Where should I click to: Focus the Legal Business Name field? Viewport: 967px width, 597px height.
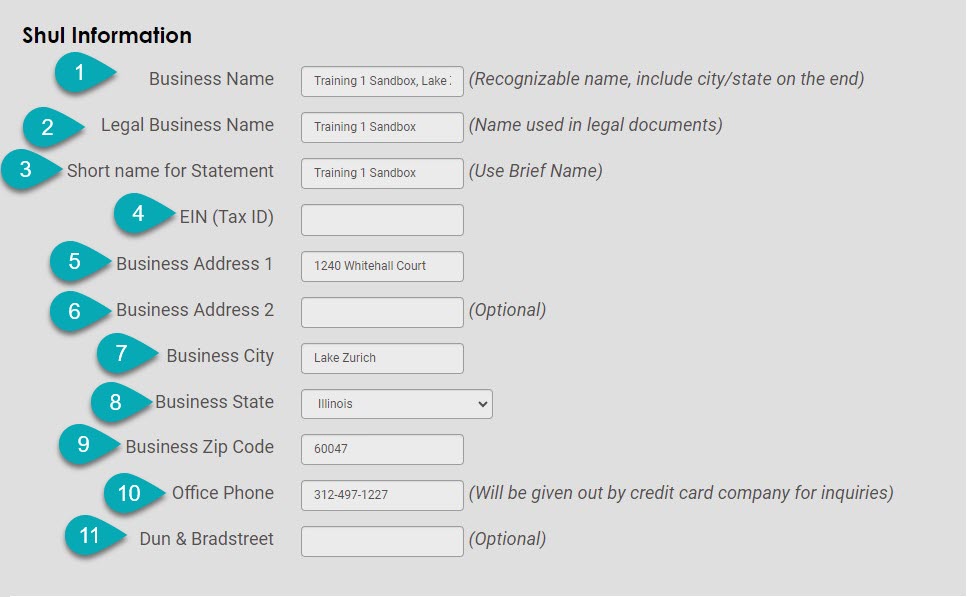pos(382,127)
